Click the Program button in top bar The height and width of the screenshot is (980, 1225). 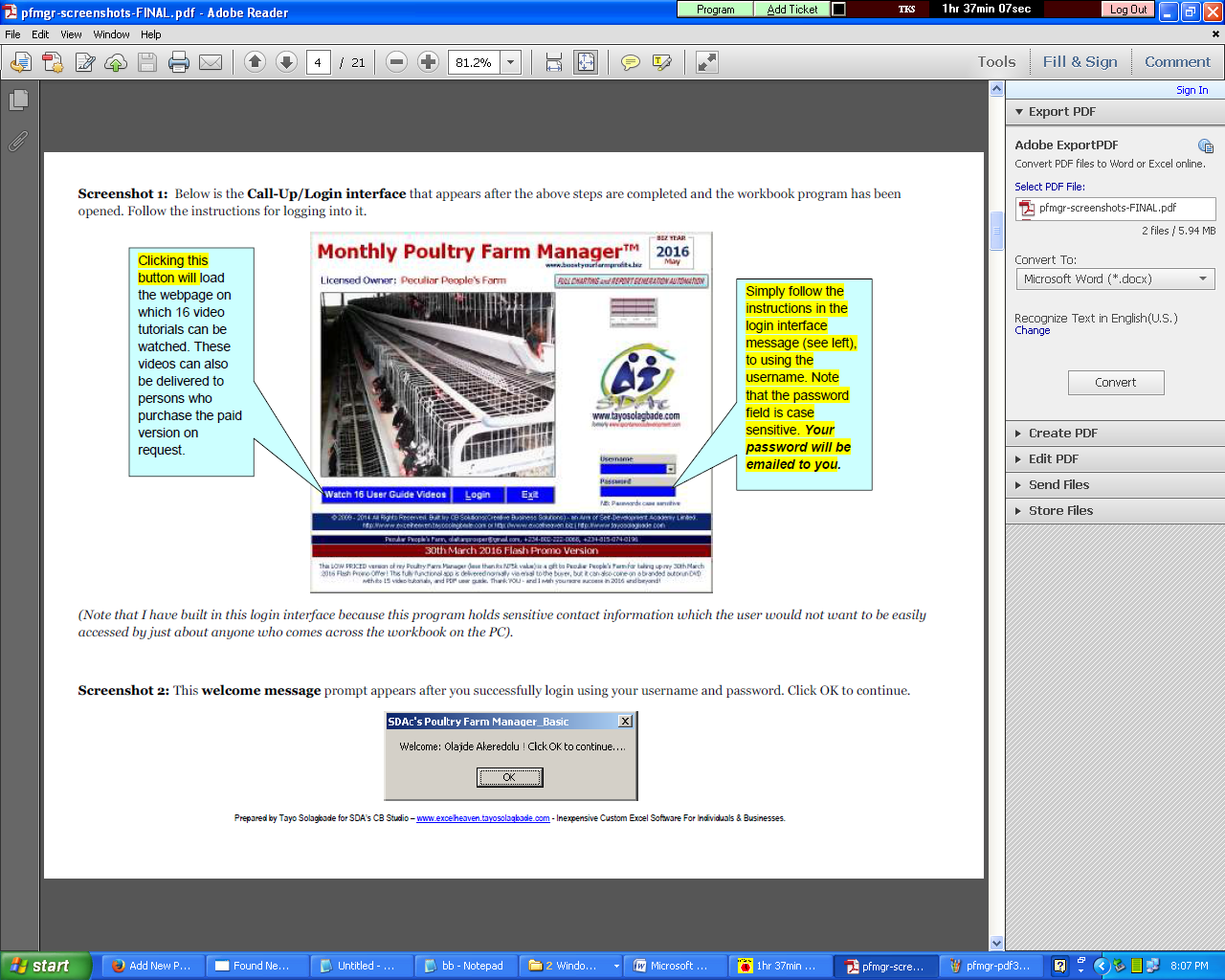click(x=716, y=9)
